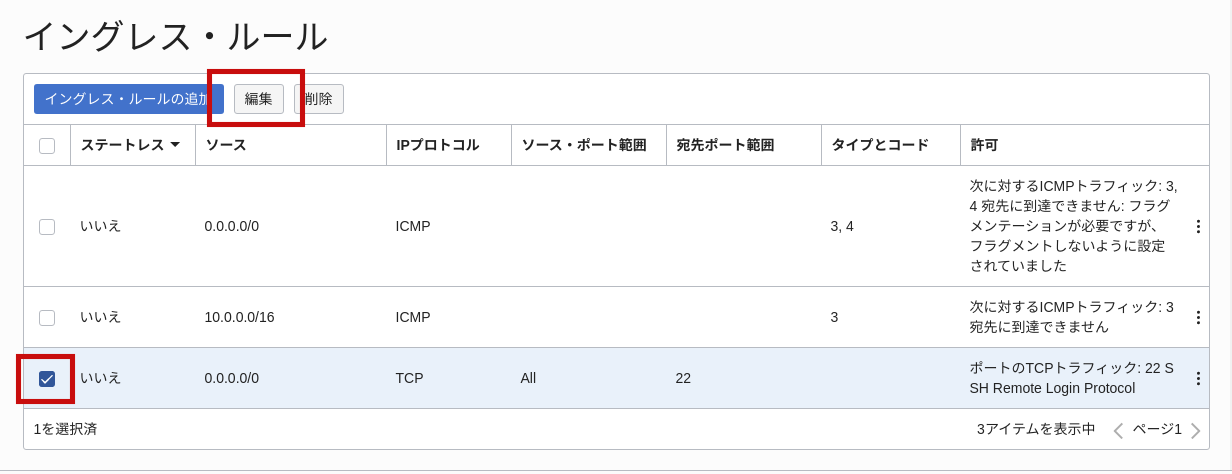
Task: Toggle the select-all checkbox in table header
Action: coord(47,146)
